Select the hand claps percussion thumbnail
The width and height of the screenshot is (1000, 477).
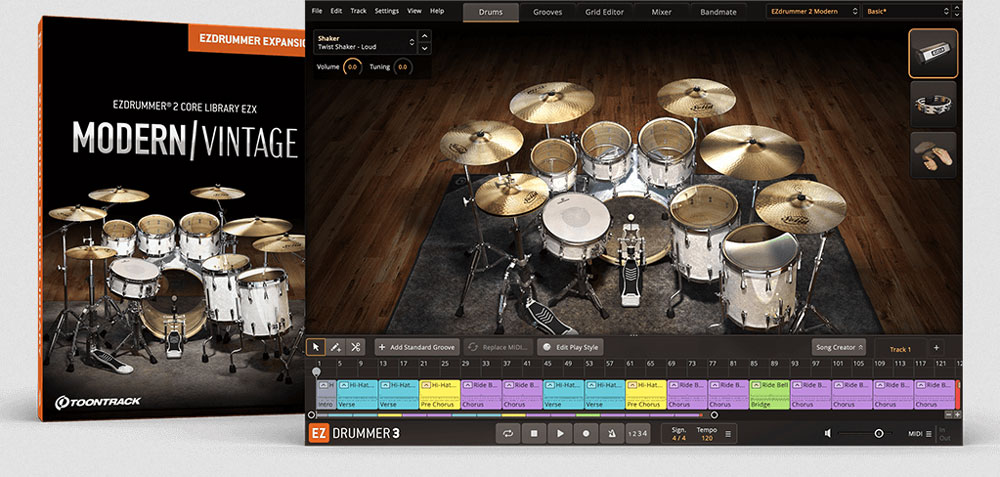pyautogui.click(x=933, y=155)
